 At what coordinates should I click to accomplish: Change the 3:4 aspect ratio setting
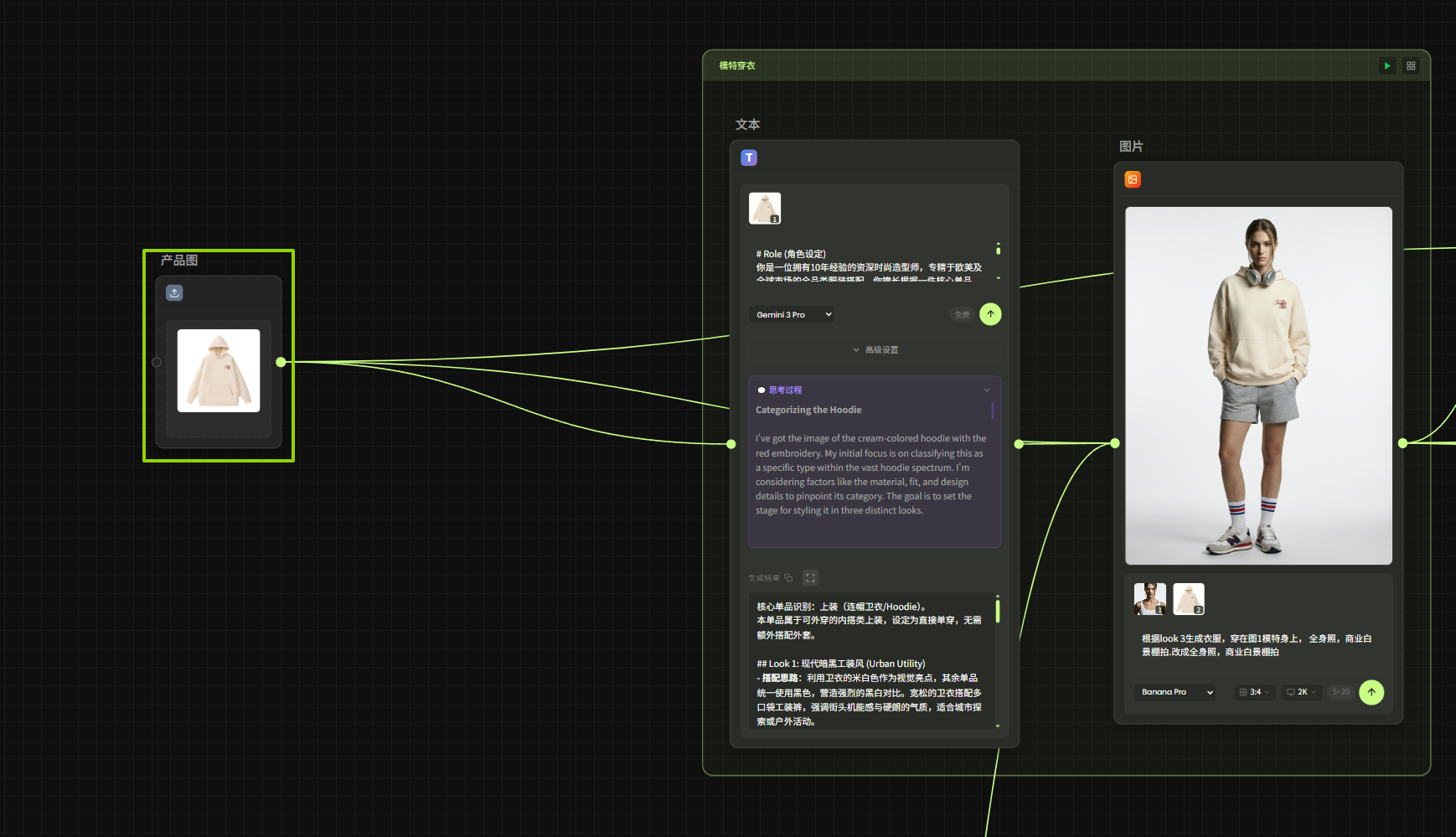click(x=1254, y=692)
